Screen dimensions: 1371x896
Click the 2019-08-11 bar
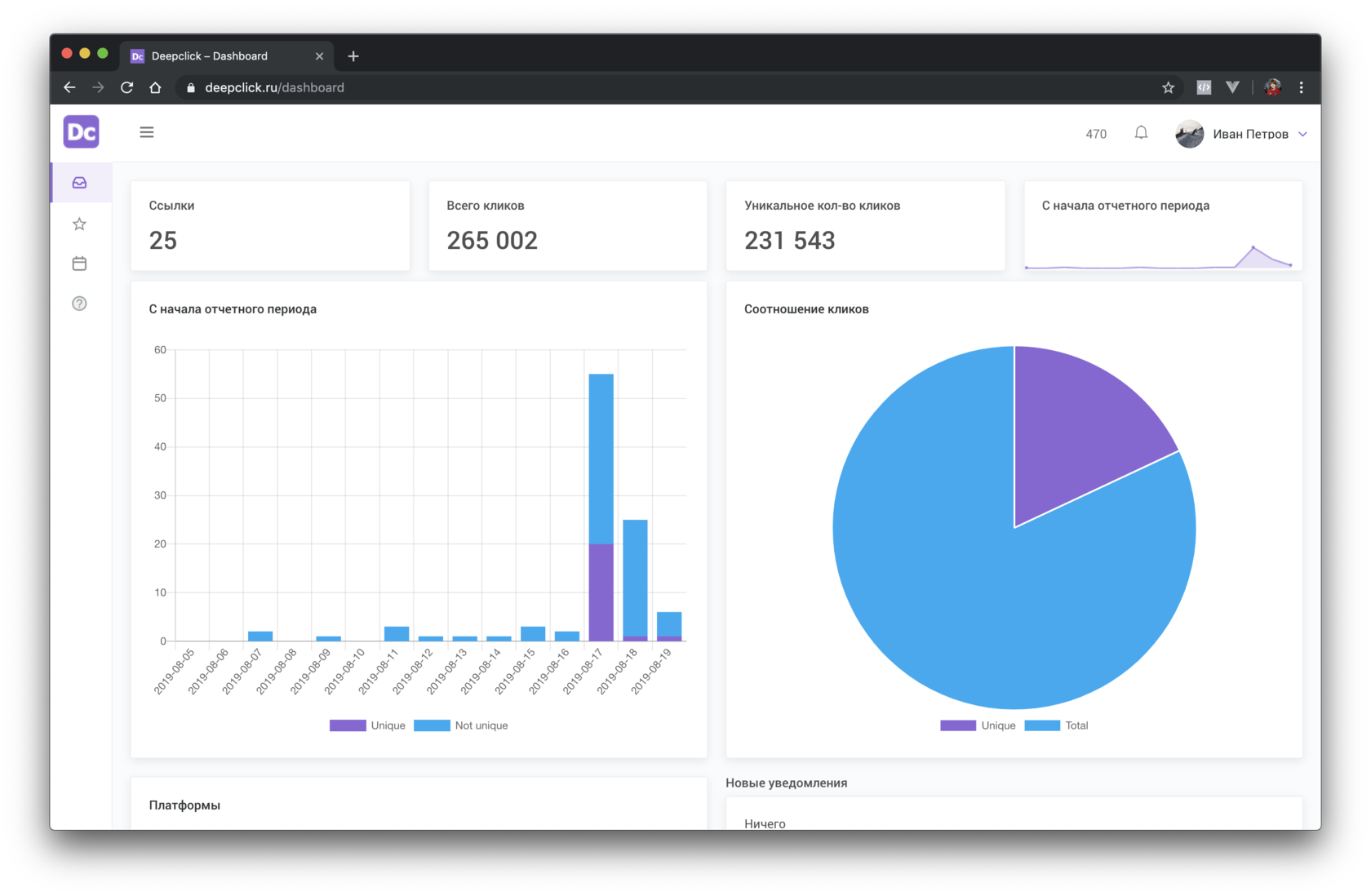(397, 634)
